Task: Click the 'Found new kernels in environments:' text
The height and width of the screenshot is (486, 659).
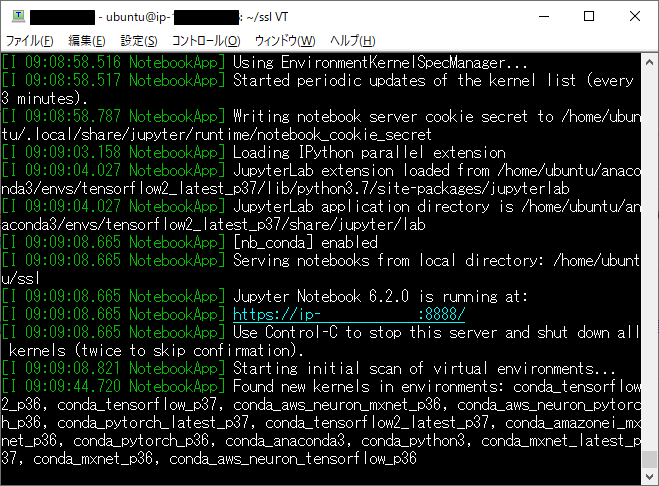Action: point(368,386)
